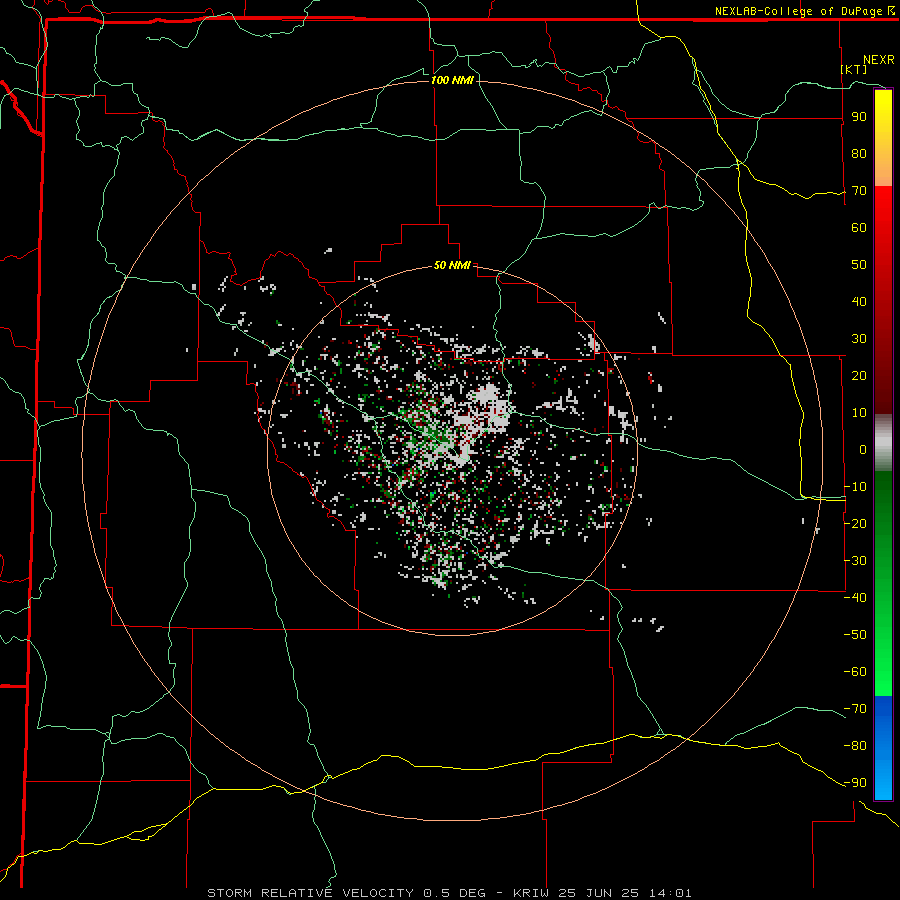Screen dimensions: 900x900
Task: Select the 50 NMI range ring label
Action: click(x=452, y=265)
